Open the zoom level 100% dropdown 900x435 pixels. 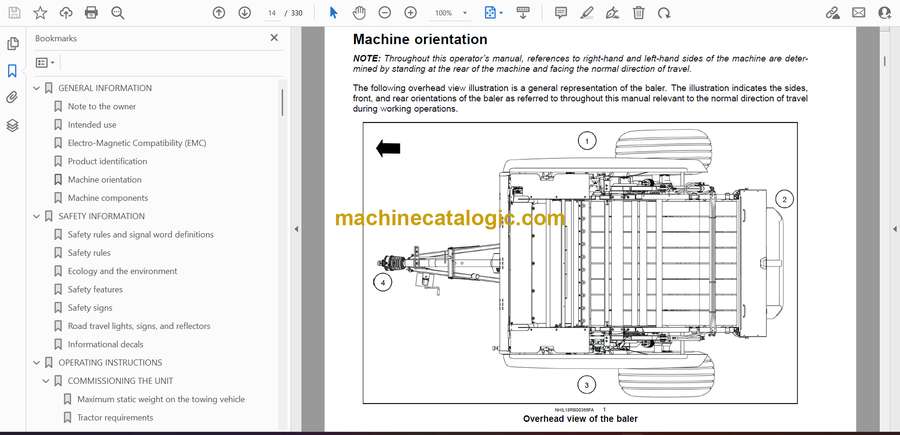click(449, 13)
